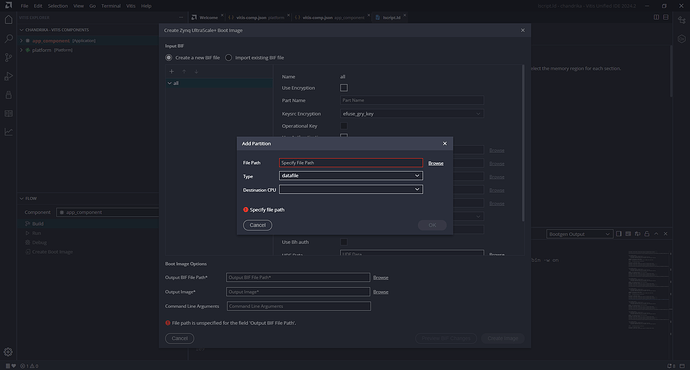690x370 pixels.
Task: Open the Type datafile dropdown
Action: click(351, 176)
